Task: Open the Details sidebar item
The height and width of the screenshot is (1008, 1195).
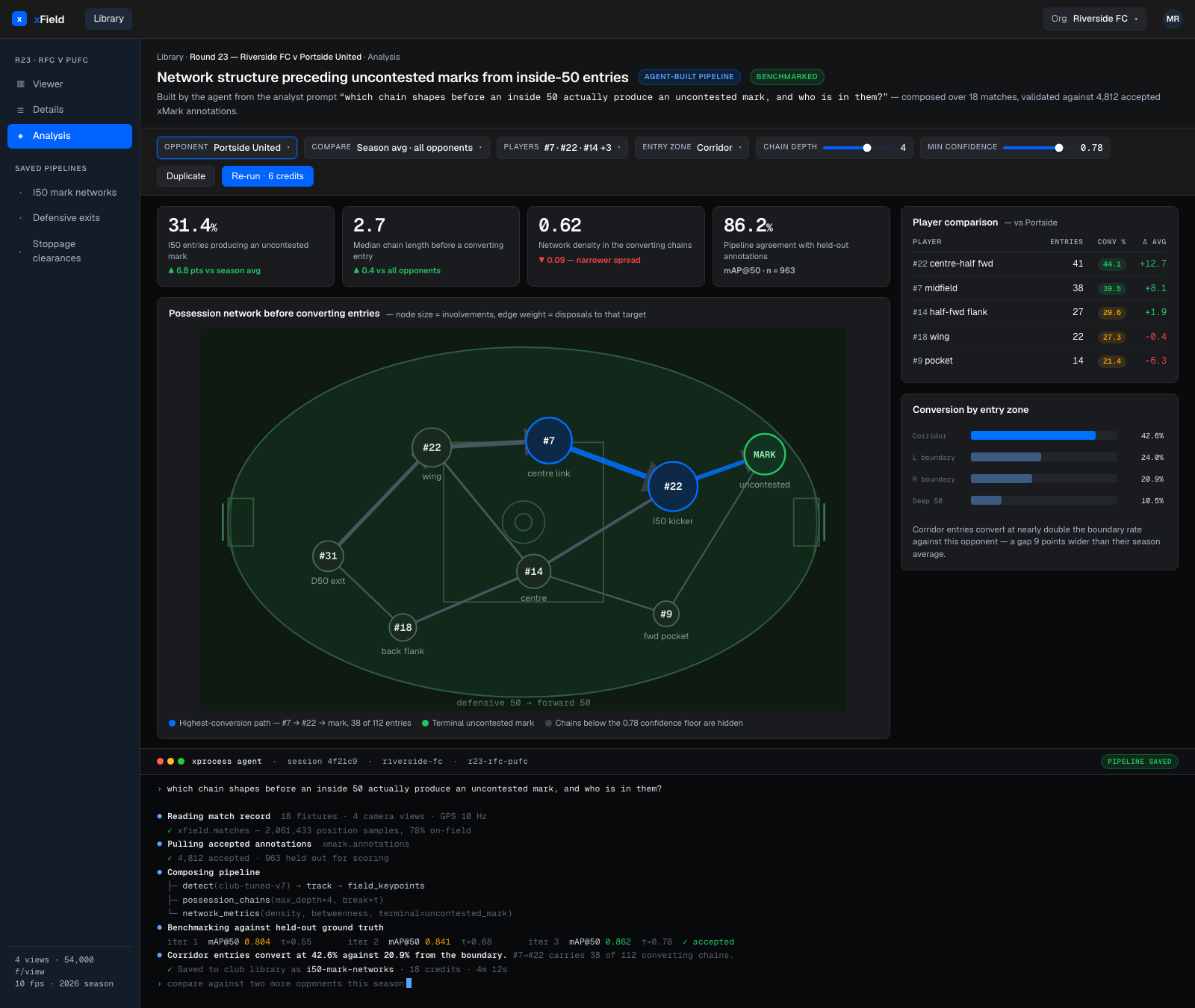Action: (69, 110)
